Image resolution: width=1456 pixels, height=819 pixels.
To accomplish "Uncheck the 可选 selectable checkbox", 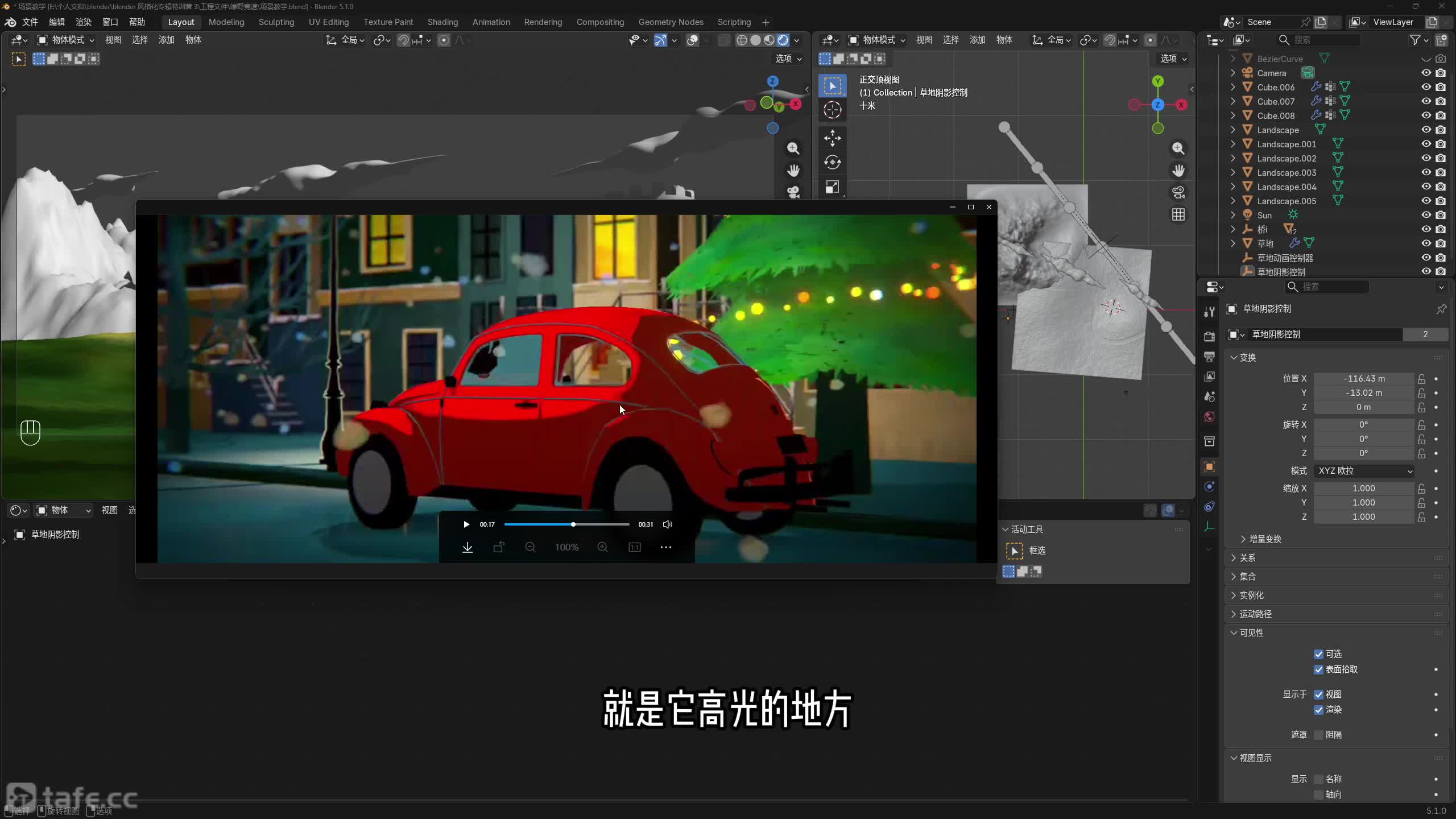I will click(1318, 654).
